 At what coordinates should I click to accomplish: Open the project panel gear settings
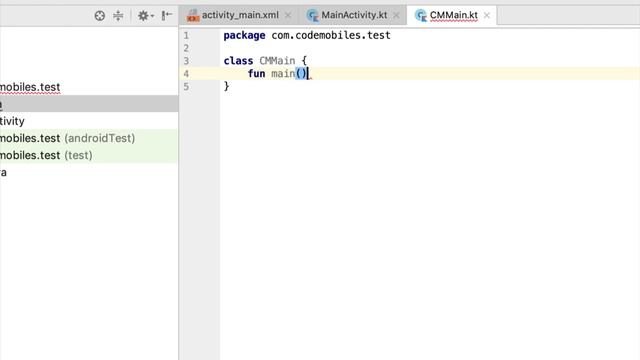pos(145,16)
